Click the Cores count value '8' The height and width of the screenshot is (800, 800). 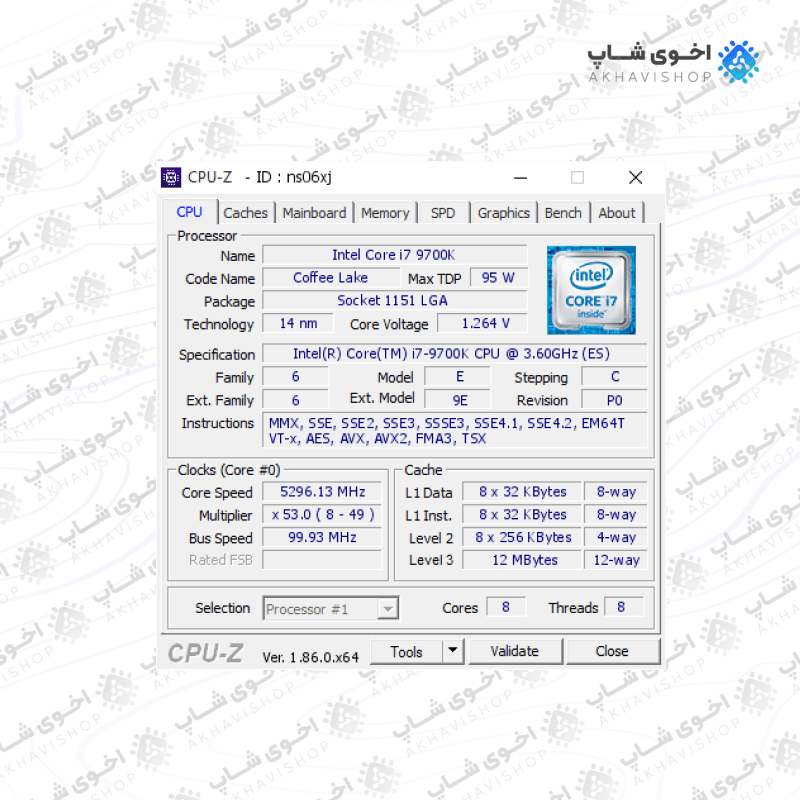point(506,607)
